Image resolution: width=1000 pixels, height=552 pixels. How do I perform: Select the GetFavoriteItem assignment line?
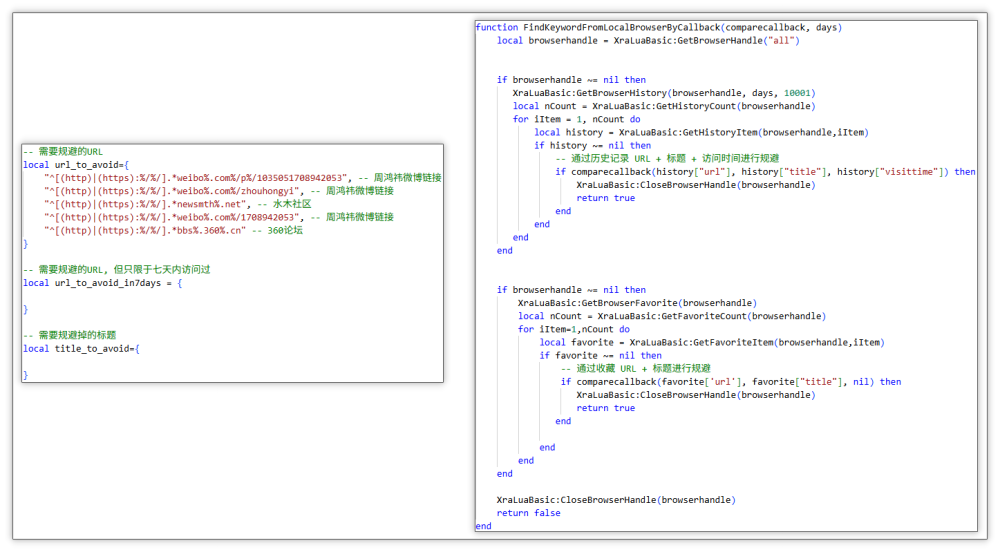[x=711, y=342]
